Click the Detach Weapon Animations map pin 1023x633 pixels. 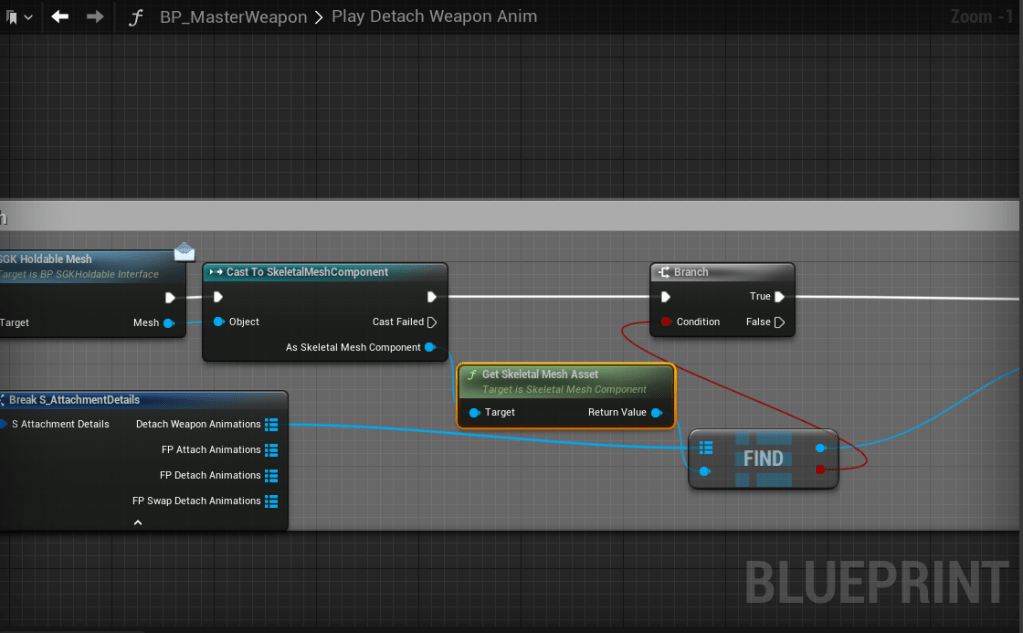[271, 424]
